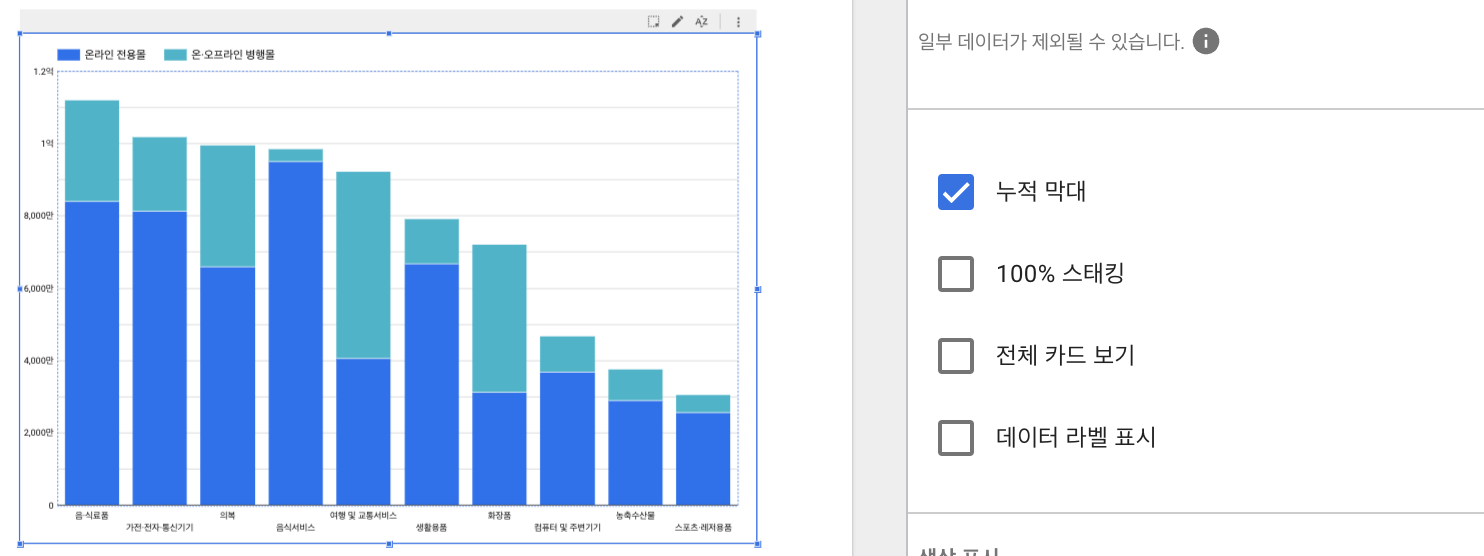Viewport: 1484px width, 556px height.
Task: Click the 일부 데이터가 제외될 수 있습니다 notice text
Action: [1051, 42]
